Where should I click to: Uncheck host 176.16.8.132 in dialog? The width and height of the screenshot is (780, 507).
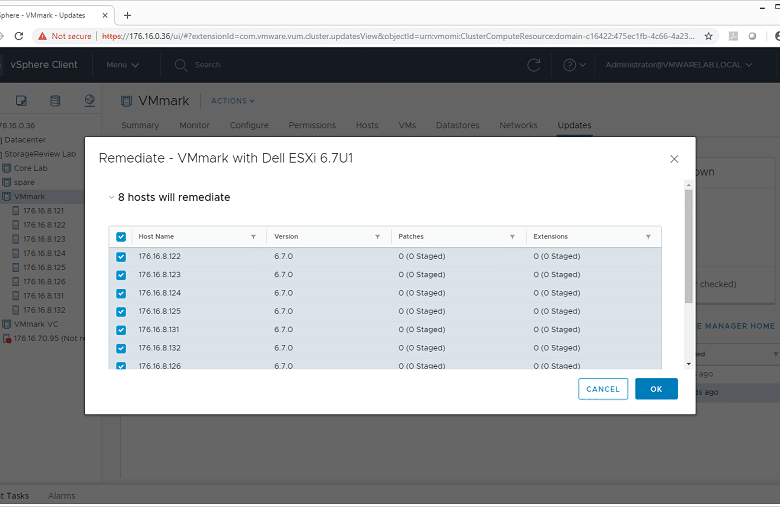pos(121,348)
